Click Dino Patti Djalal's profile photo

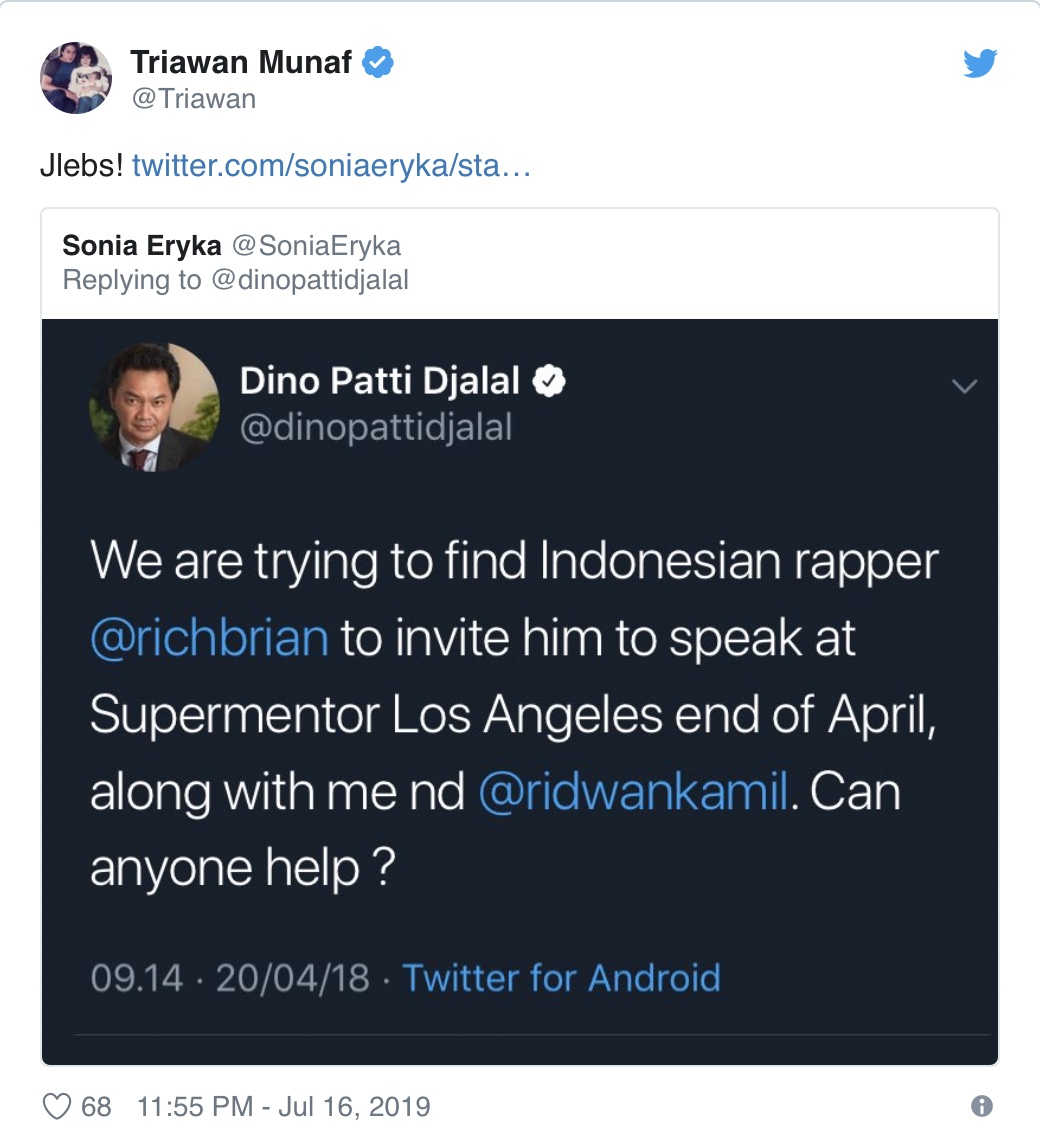pyautogui.click(x=154, y=407)
